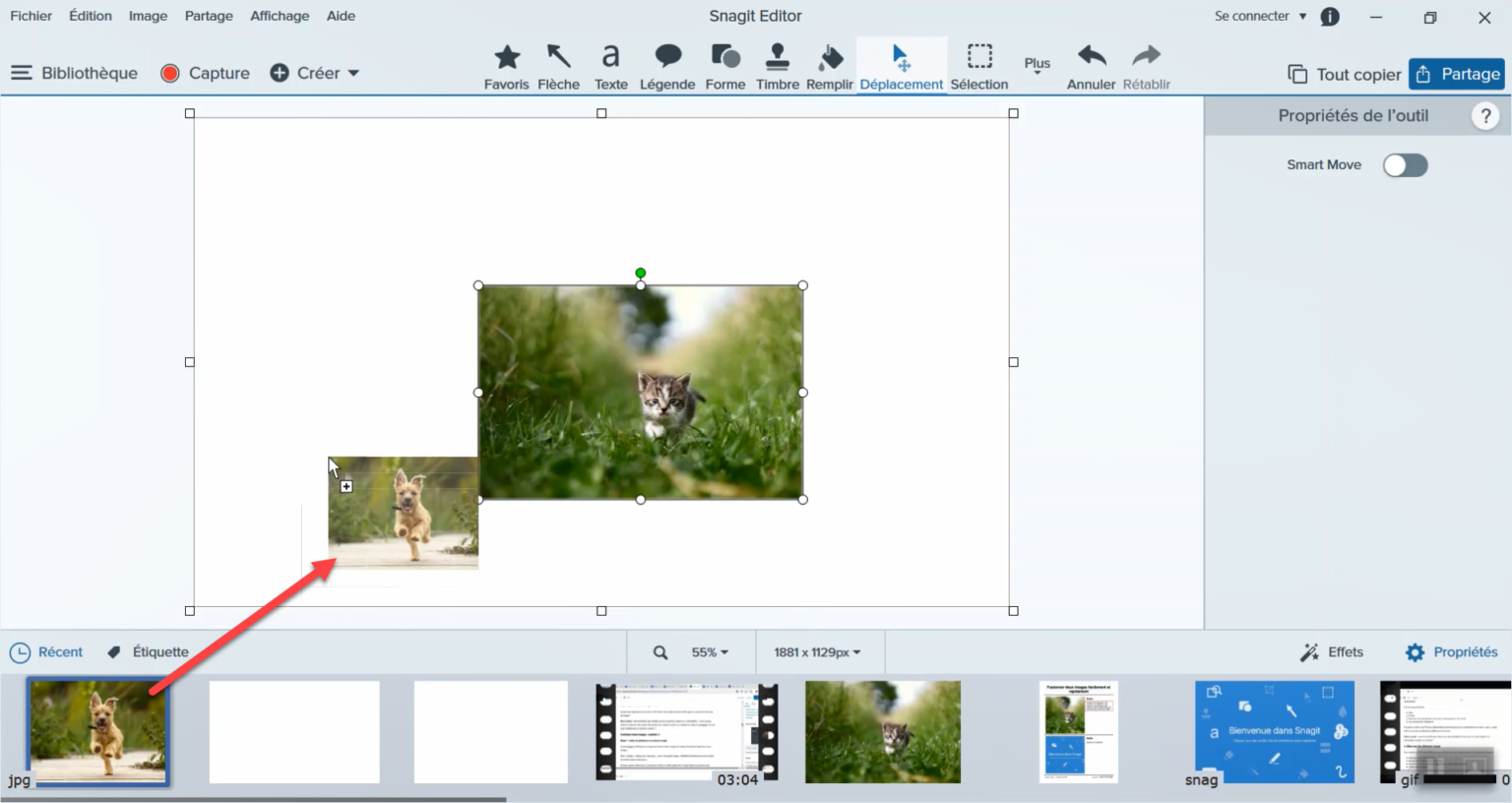Select the gif thumbnail in tray
Screen dimensions: 1512x803
pos(1445,732)
